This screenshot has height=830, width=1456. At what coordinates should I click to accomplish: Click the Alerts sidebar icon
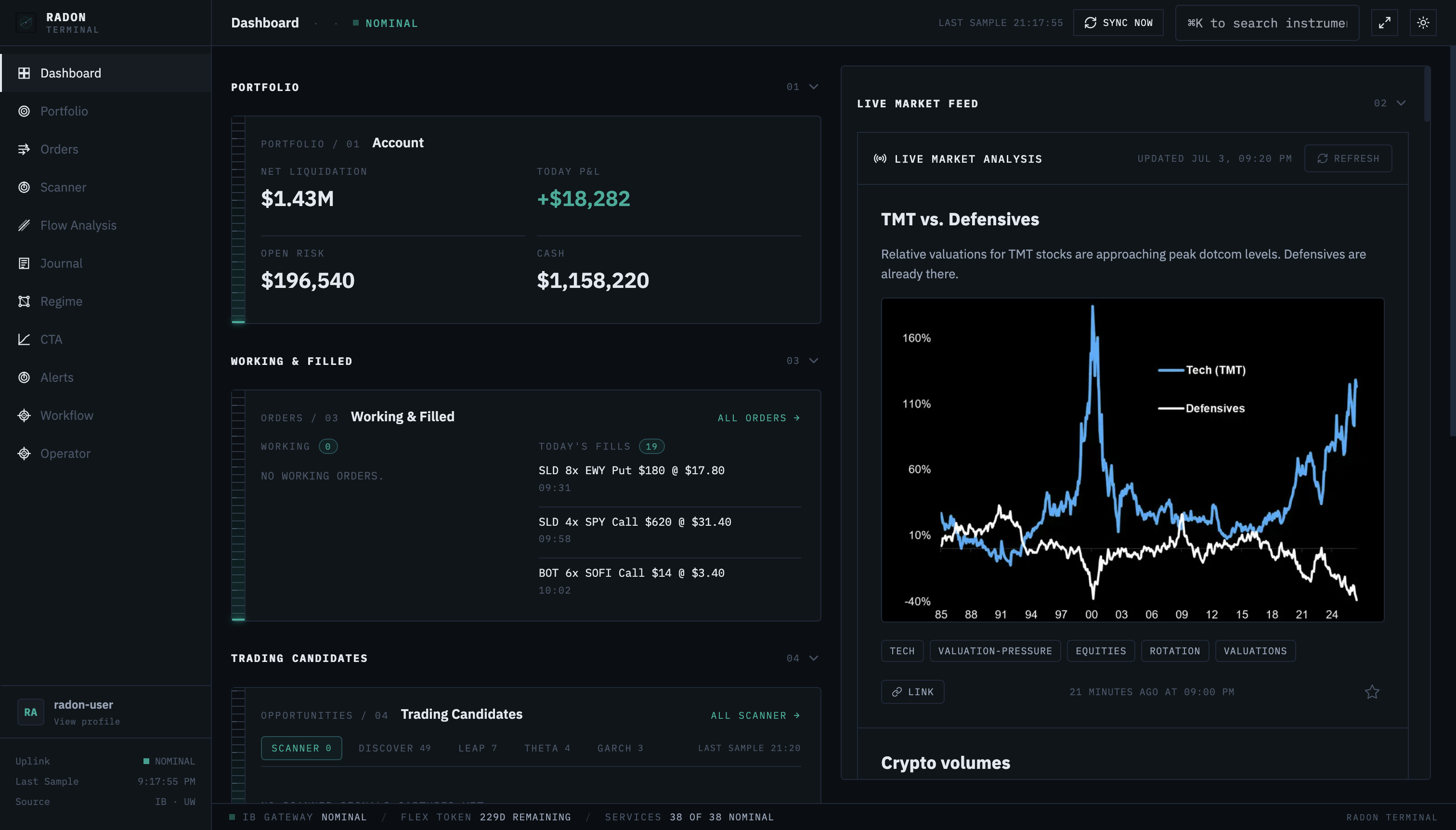24,377
